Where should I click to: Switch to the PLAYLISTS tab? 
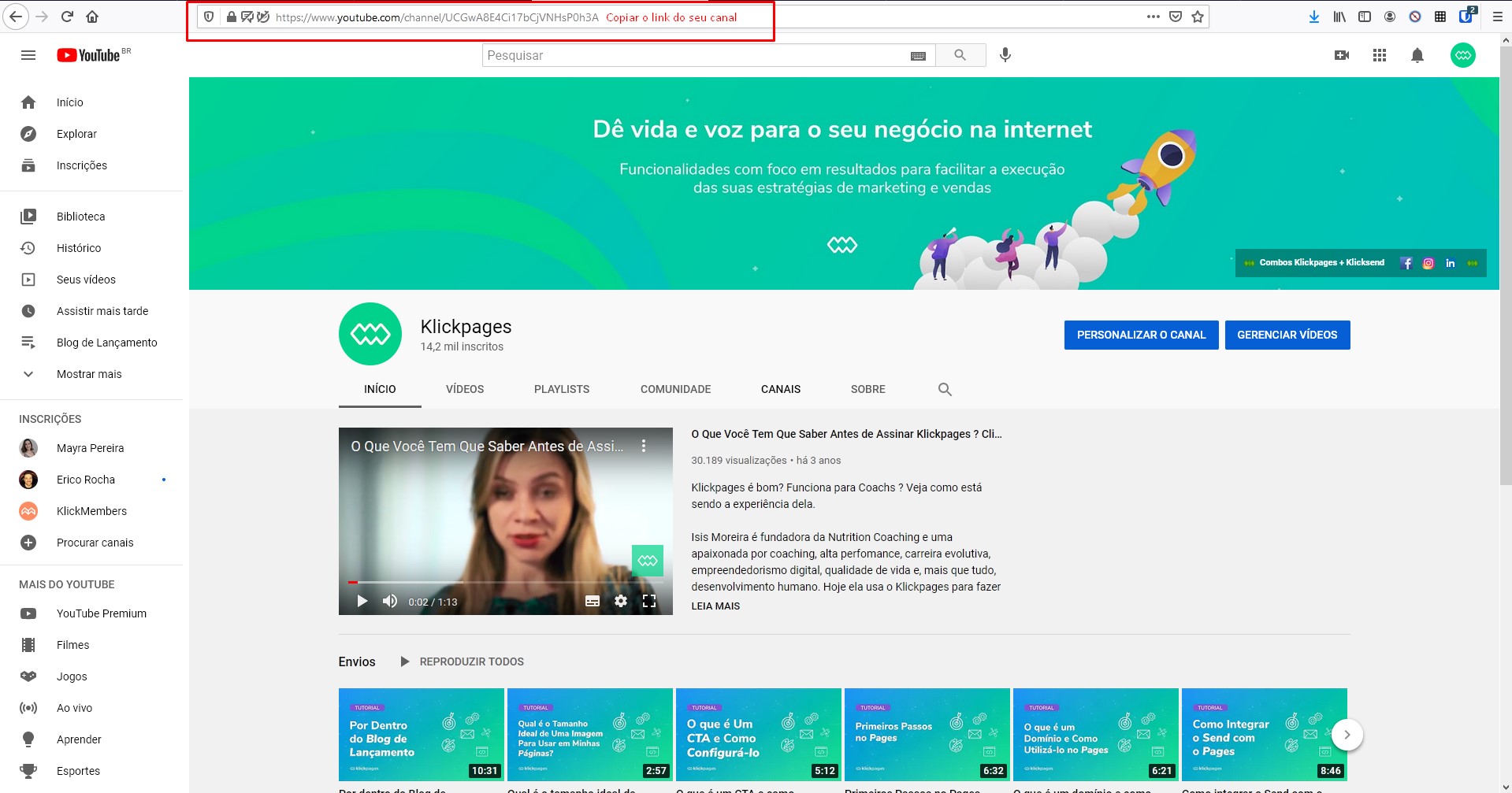[562, 389]
